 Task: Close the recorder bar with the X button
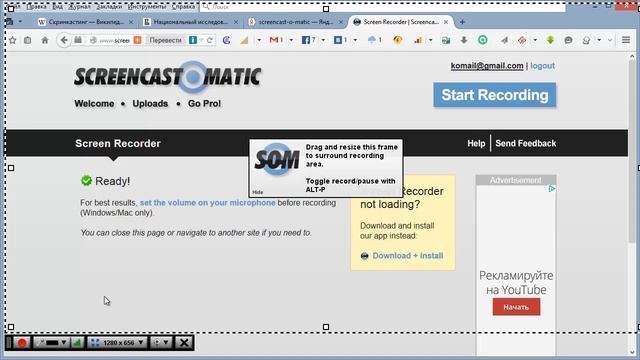click(x=184, y=343)
